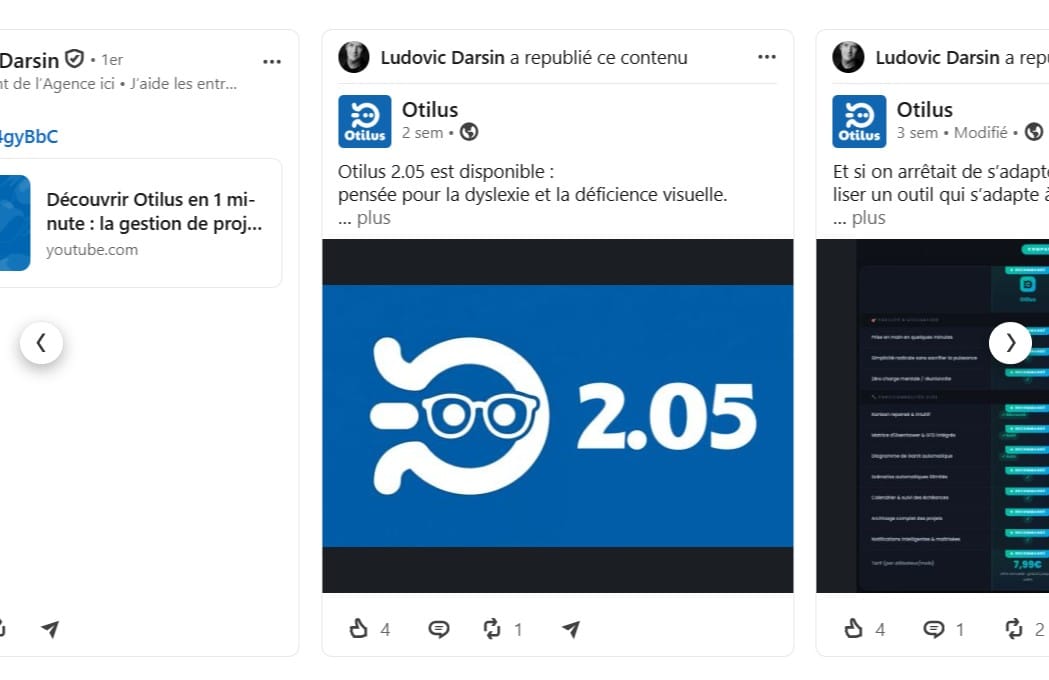Open Ludovic Darsin name on the 2.05 repost

442,58
